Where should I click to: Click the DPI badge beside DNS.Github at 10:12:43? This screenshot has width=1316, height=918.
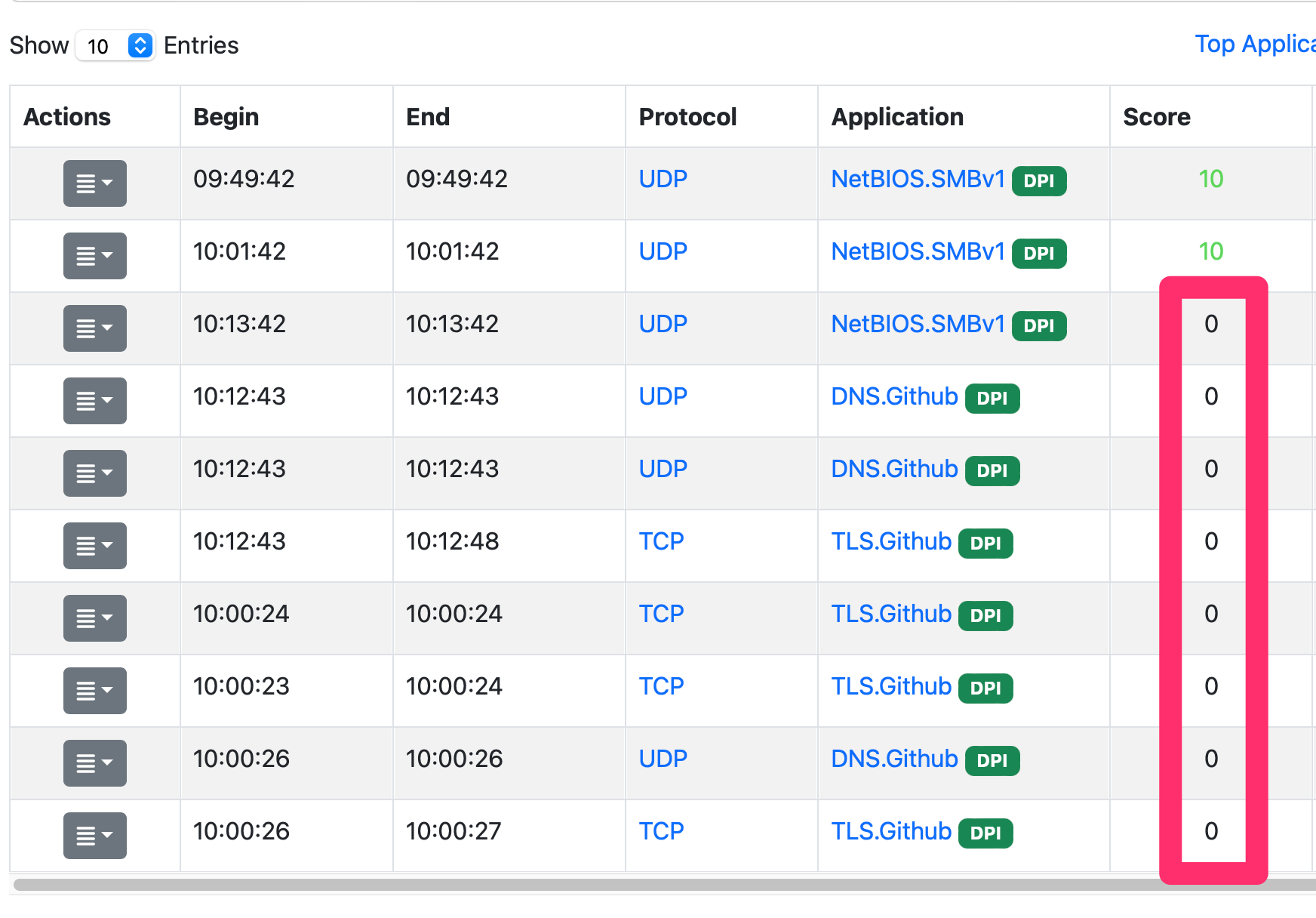(992, 399)
